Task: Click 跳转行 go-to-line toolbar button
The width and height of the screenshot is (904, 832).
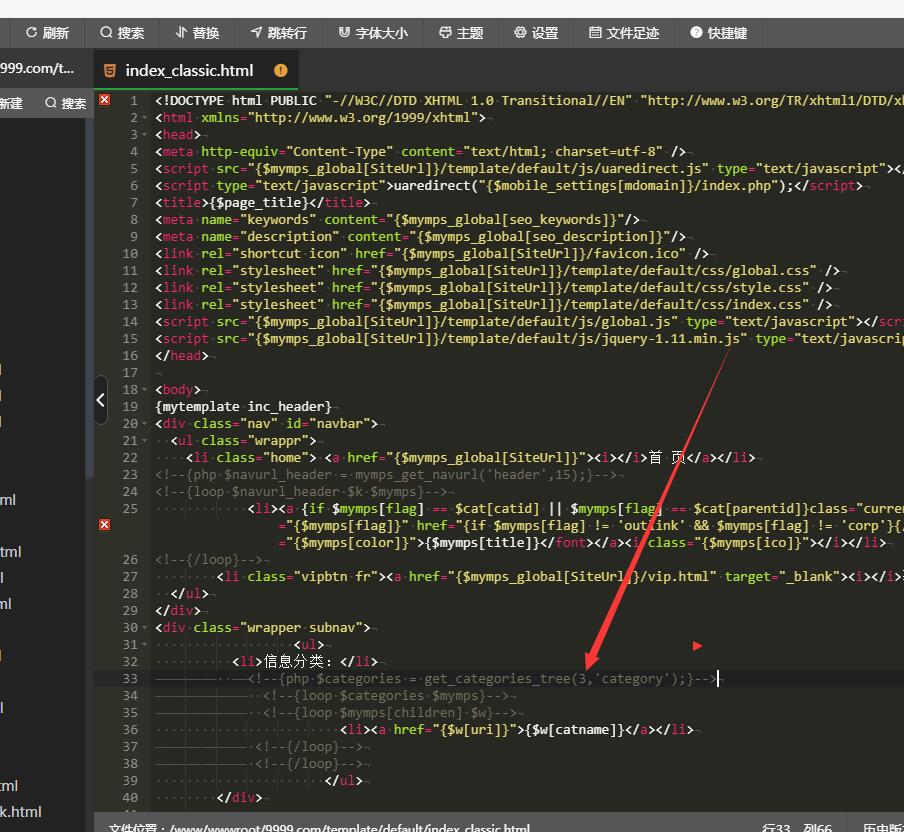Action: pos(278,33)
